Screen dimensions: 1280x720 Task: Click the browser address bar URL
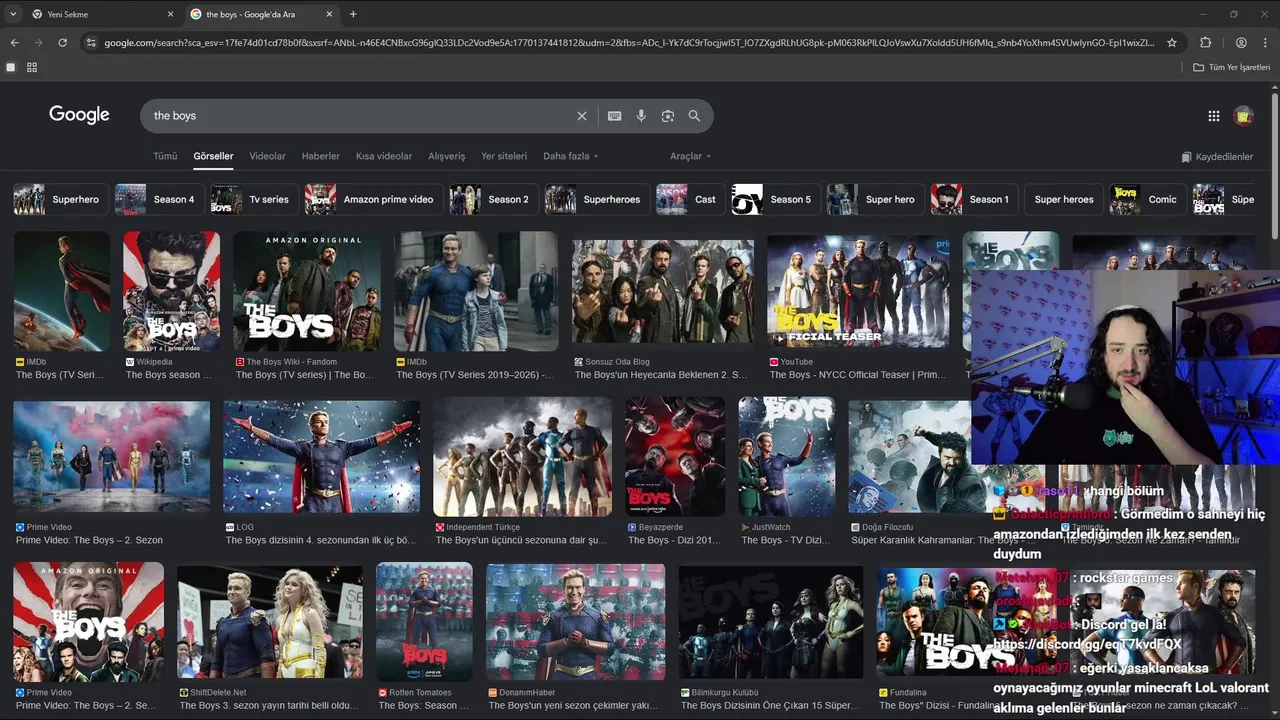point(630,43)
